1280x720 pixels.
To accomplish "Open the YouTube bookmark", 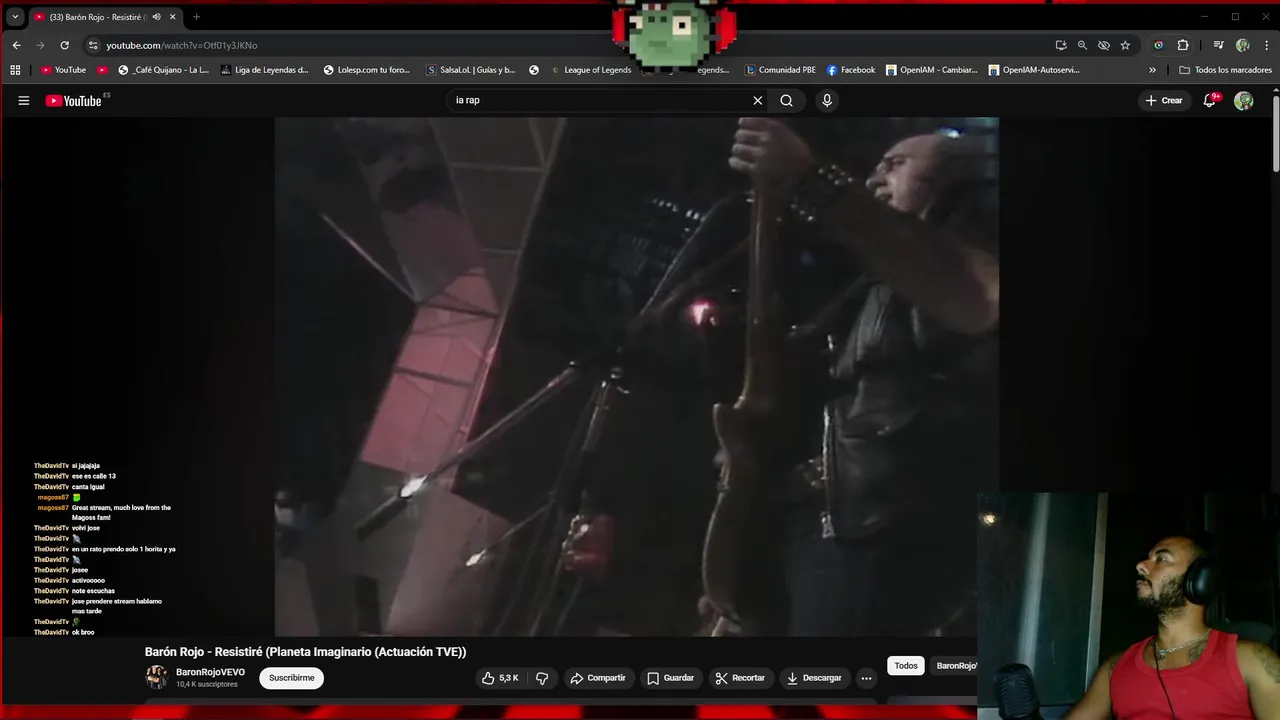I will tap(63, 70).
